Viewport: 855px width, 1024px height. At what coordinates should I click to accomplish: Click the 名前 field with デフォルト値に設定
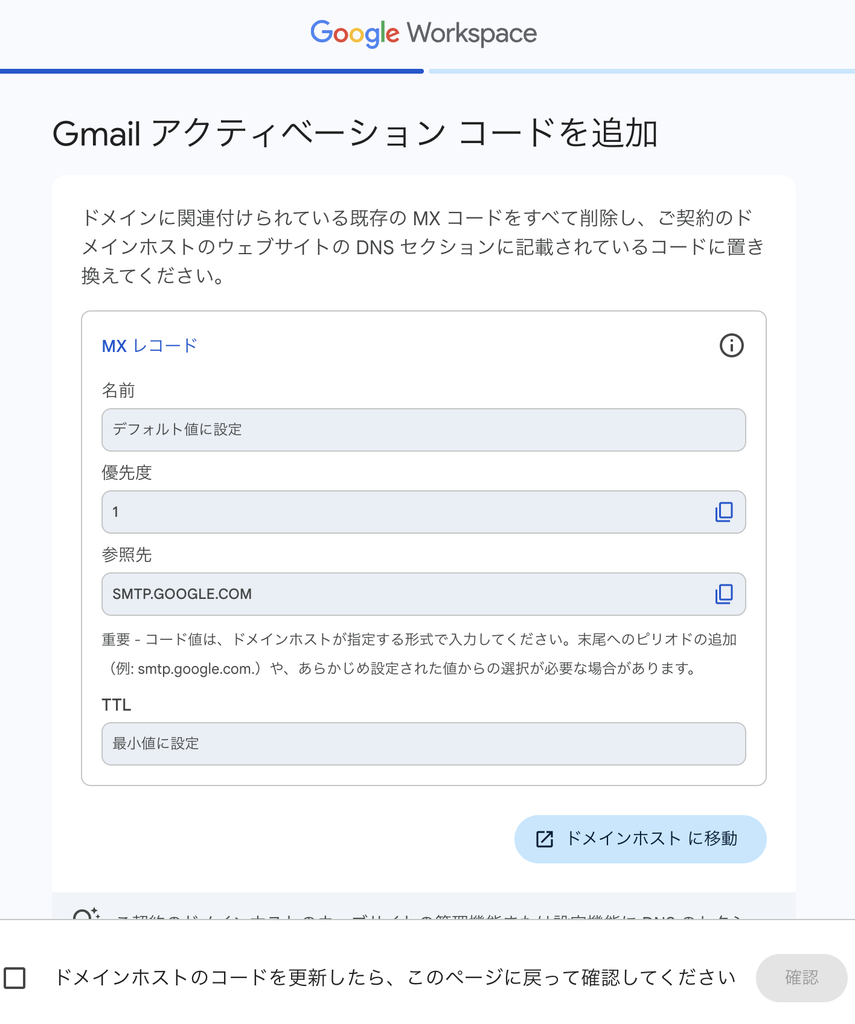click(423, 430)
